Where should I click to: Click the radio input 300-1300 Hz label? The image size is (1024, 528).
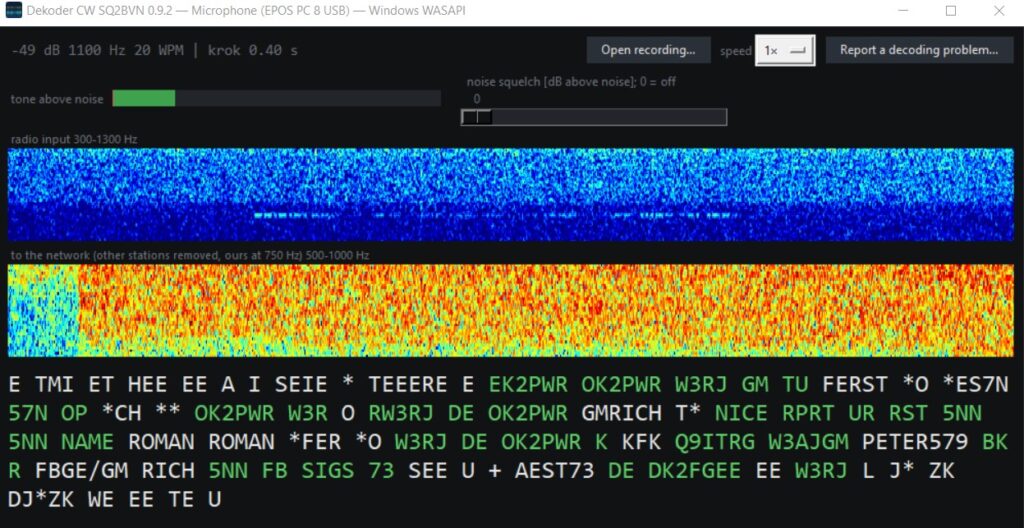click(x=74, y=139)
